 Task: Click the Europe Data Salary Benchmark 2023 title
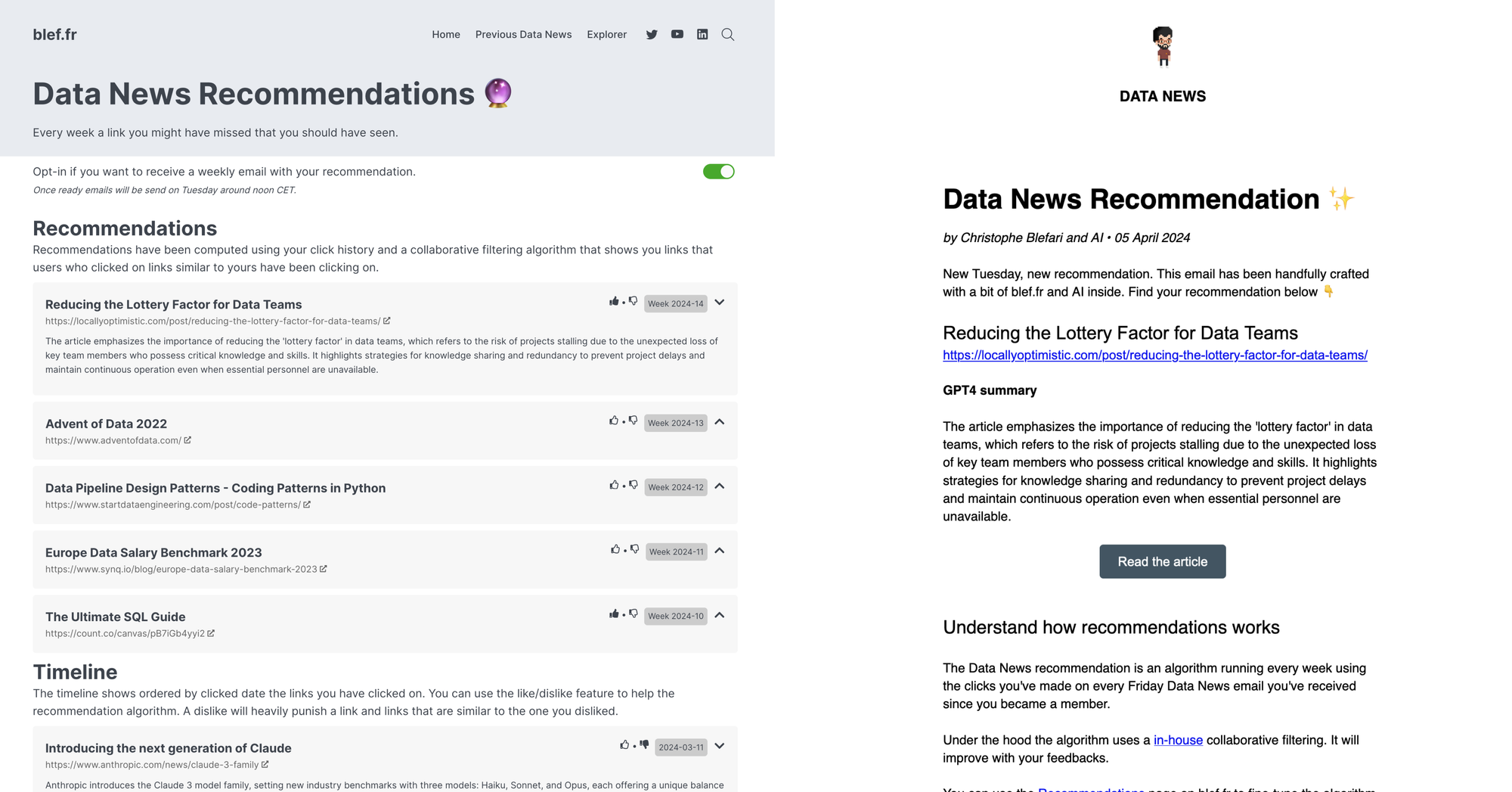click(x=153, y=552)
